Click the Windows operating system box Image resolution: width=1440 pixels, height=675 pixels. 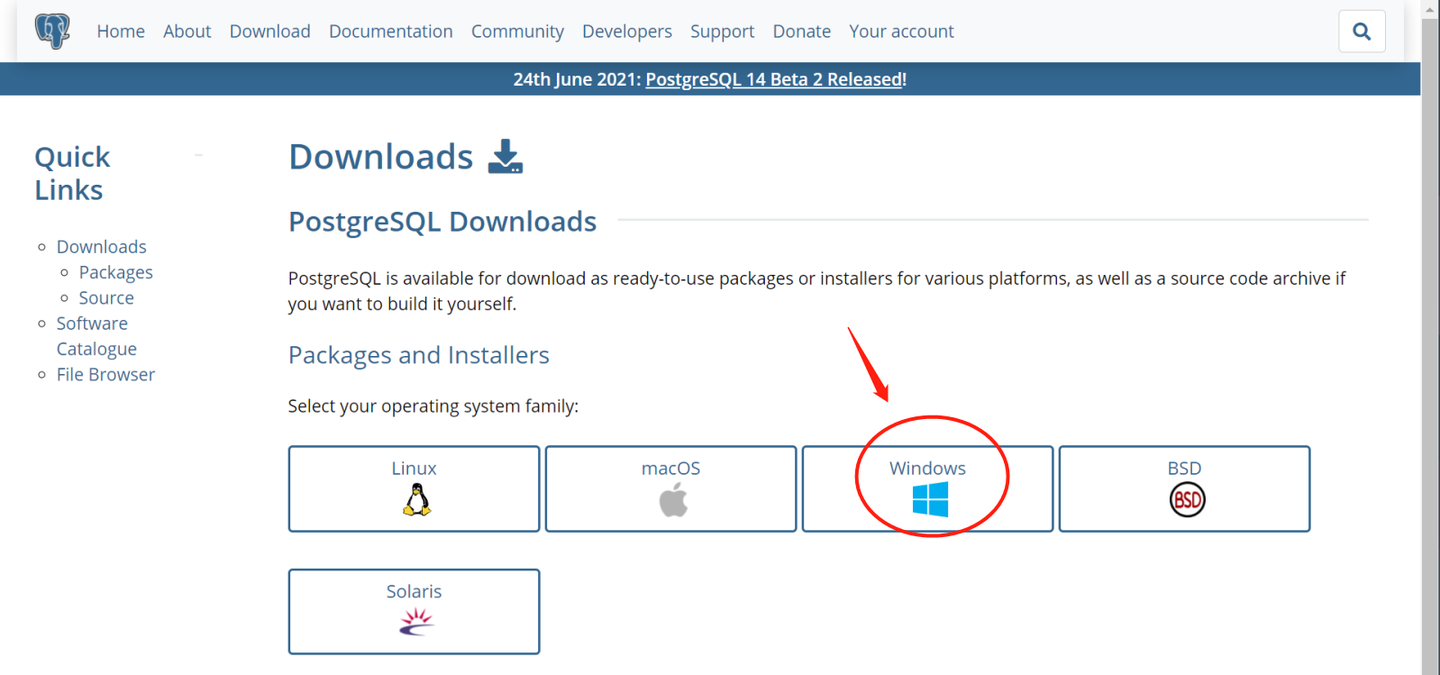(927, 488)
